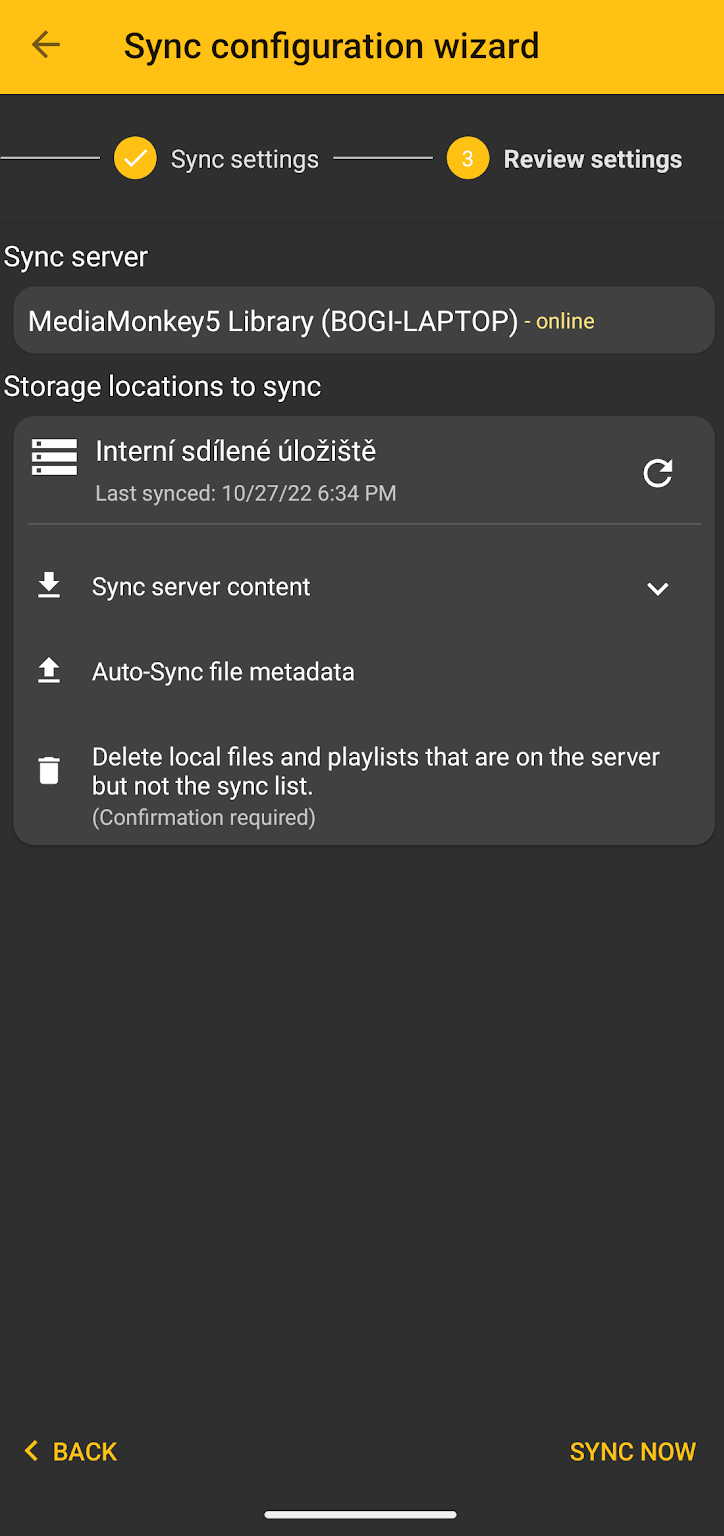Click the storage icon beside Interní sdílené úložiště
Image resolution: width=724 pixels, height=1536 pixels.
tap(54, 457)
